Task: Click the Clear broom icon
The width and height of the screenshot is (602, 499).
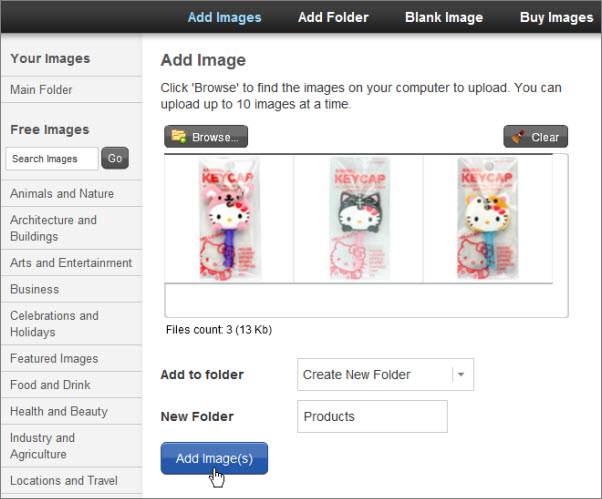Action: pyautogui.click(x=518, y=137)
